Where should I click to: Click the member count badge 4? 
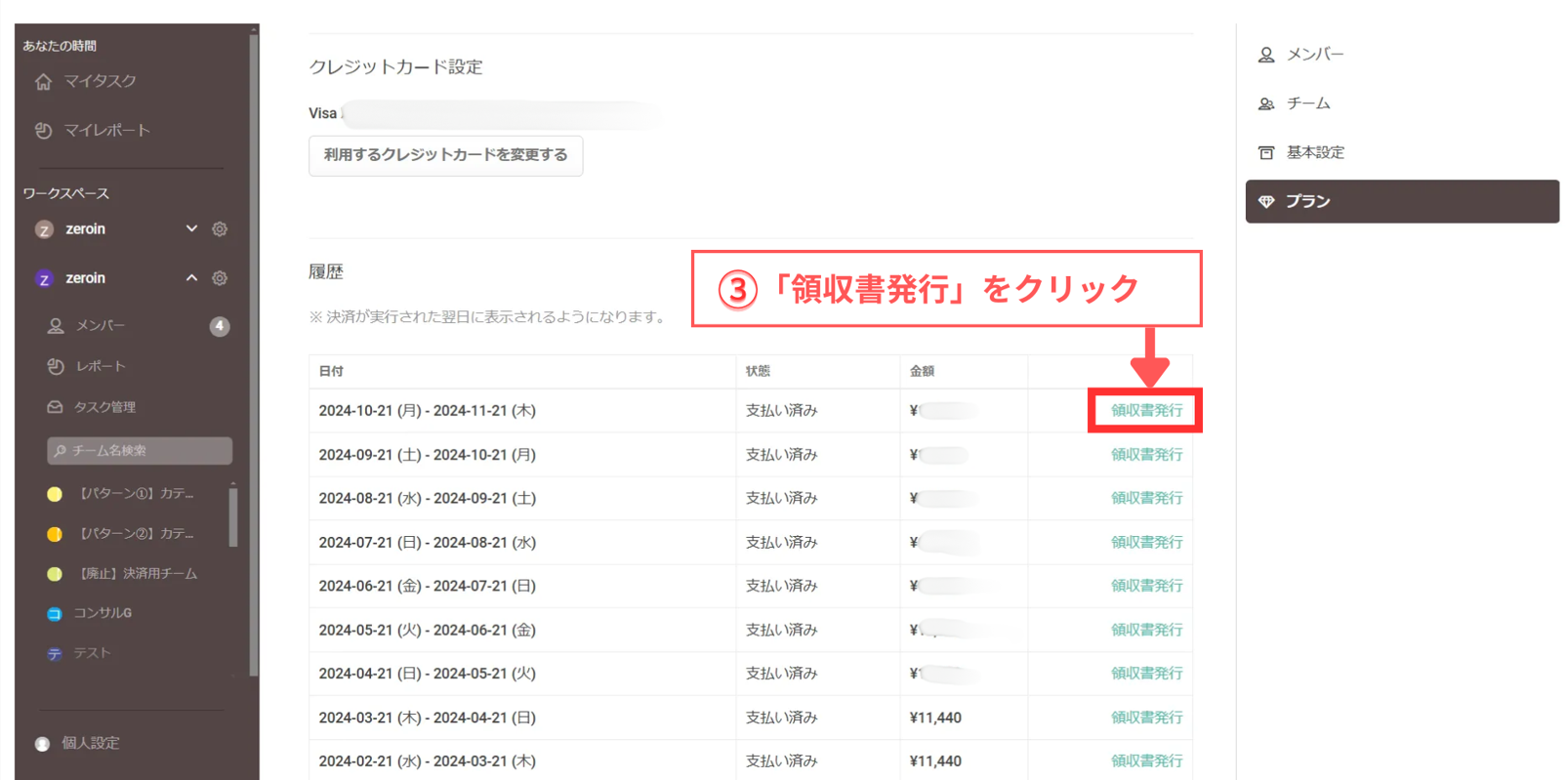click(x=220, y=326)
